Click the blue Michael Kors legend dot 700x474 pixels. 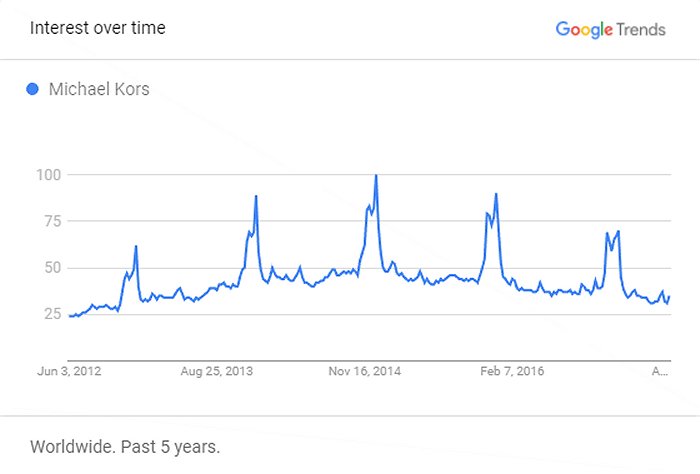[32, 89]
